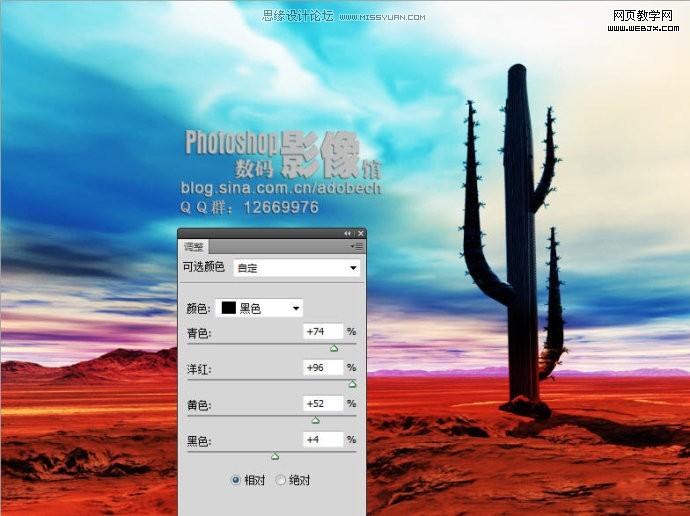Click the 洋红 value field showing +96
This screenshot has width=690, height=516.
tap(323, 368)
